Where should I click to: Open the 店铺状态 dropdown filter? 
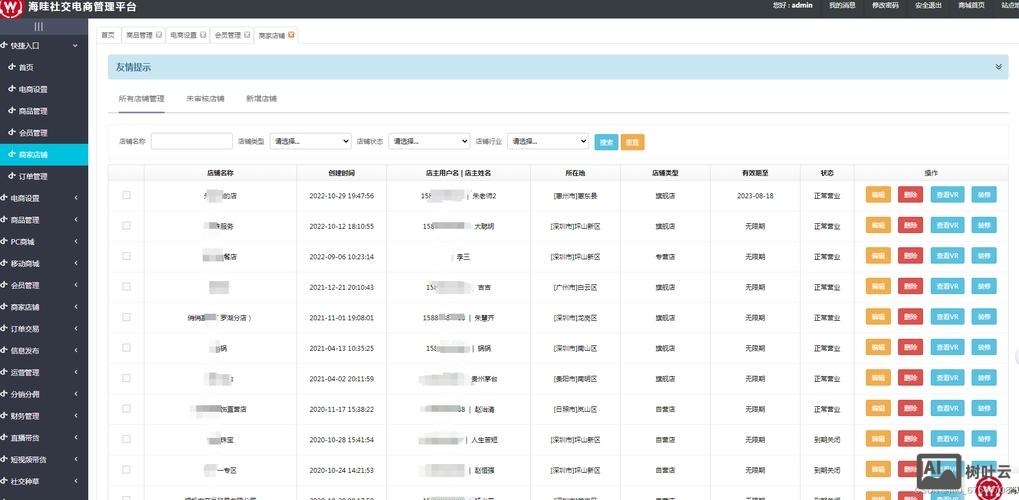tap(428, 142)
